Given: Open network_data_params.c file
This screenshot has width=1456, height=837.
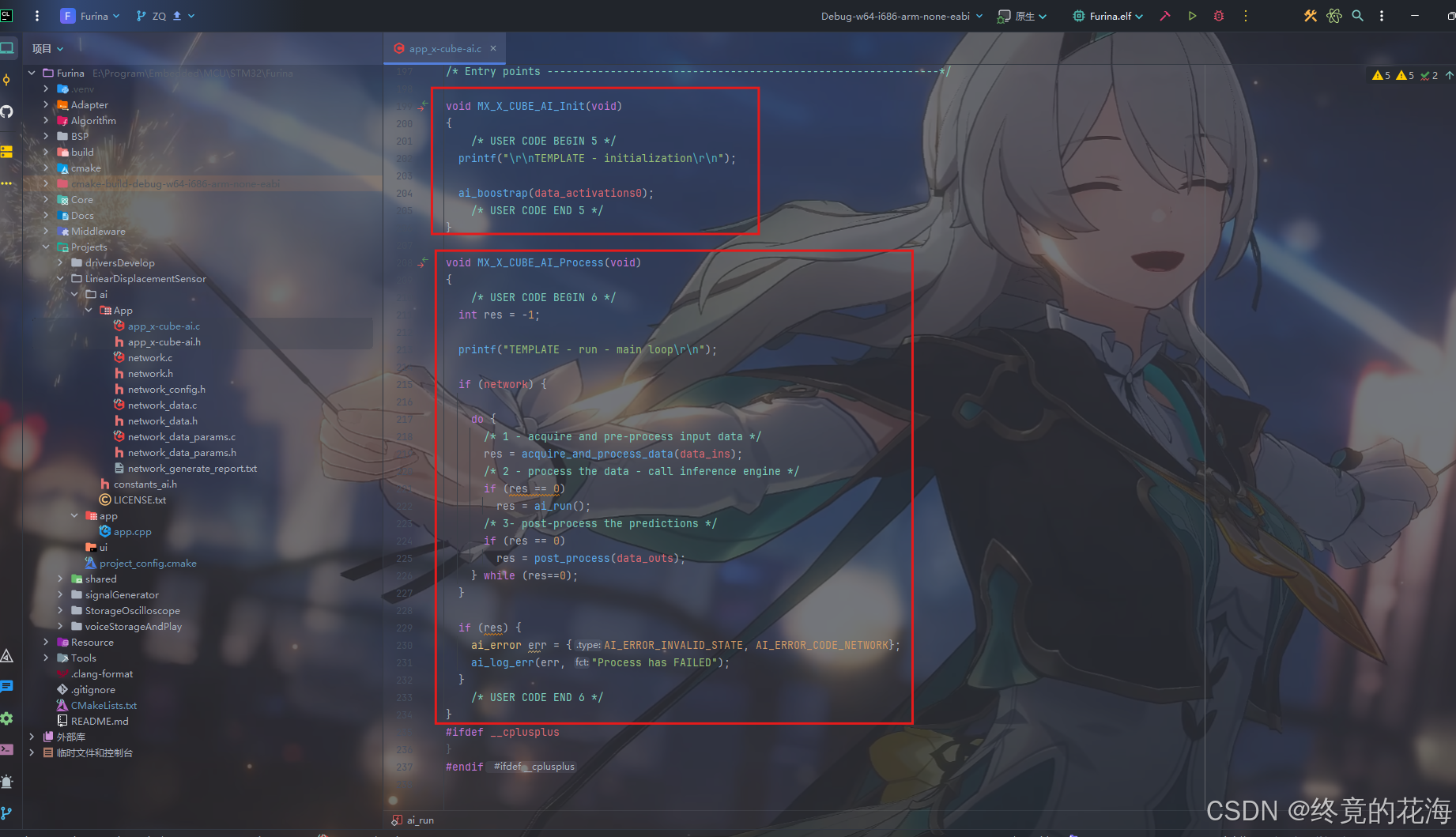Looking at the screenshot, I should point(182,437).
